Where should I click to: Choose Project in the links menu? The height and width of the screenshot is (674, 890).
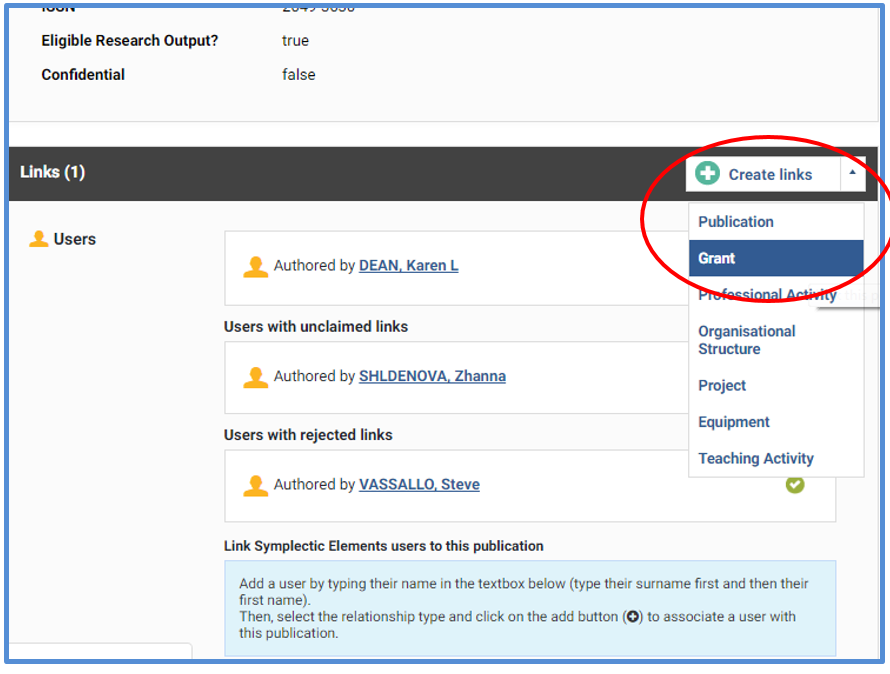pos(722,386)
